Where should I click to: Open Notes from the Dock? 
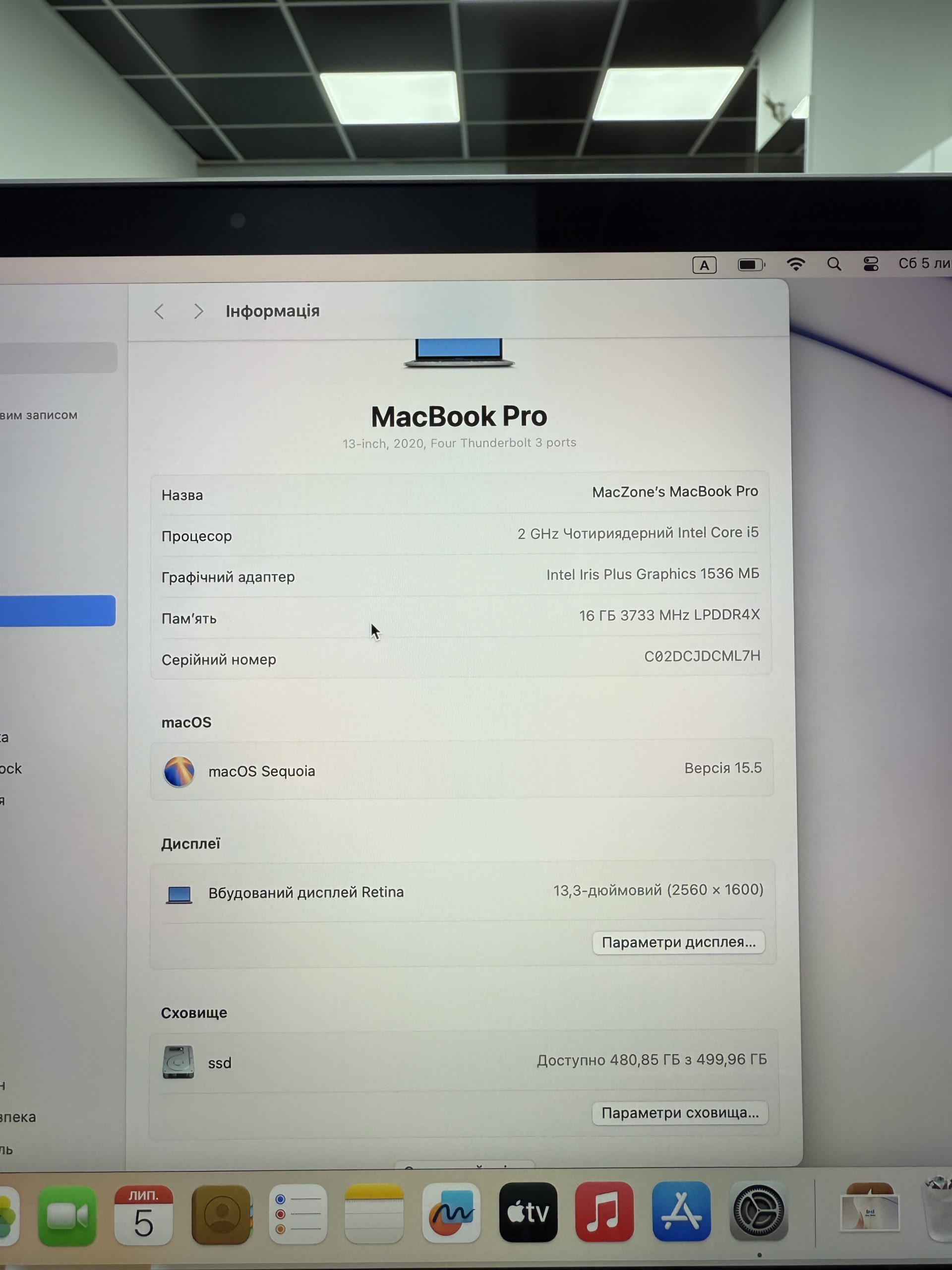coord(374,1213)
